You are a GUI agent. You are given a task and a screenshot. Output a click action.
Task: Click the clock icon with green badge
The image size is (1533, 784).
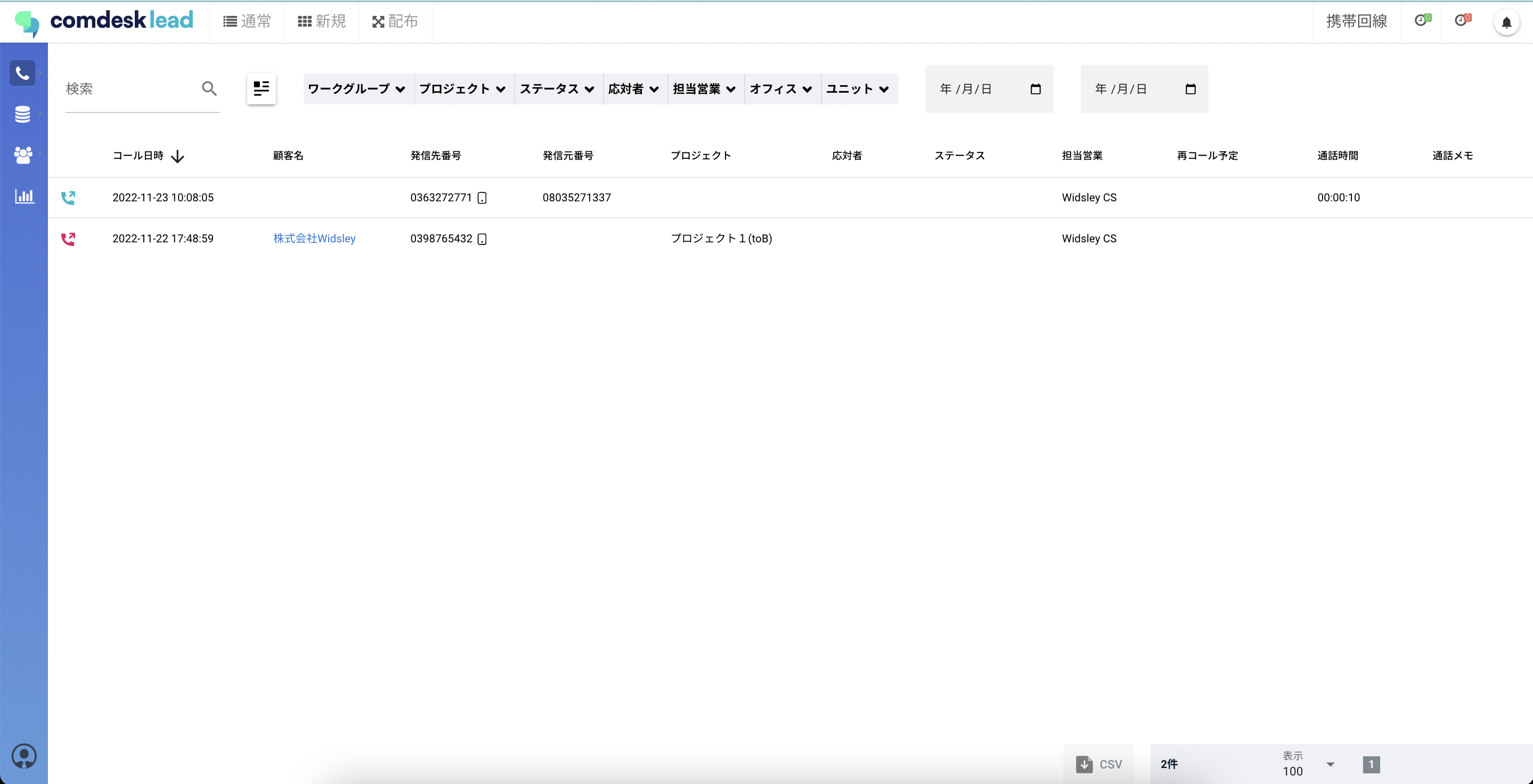point(1421,21)
